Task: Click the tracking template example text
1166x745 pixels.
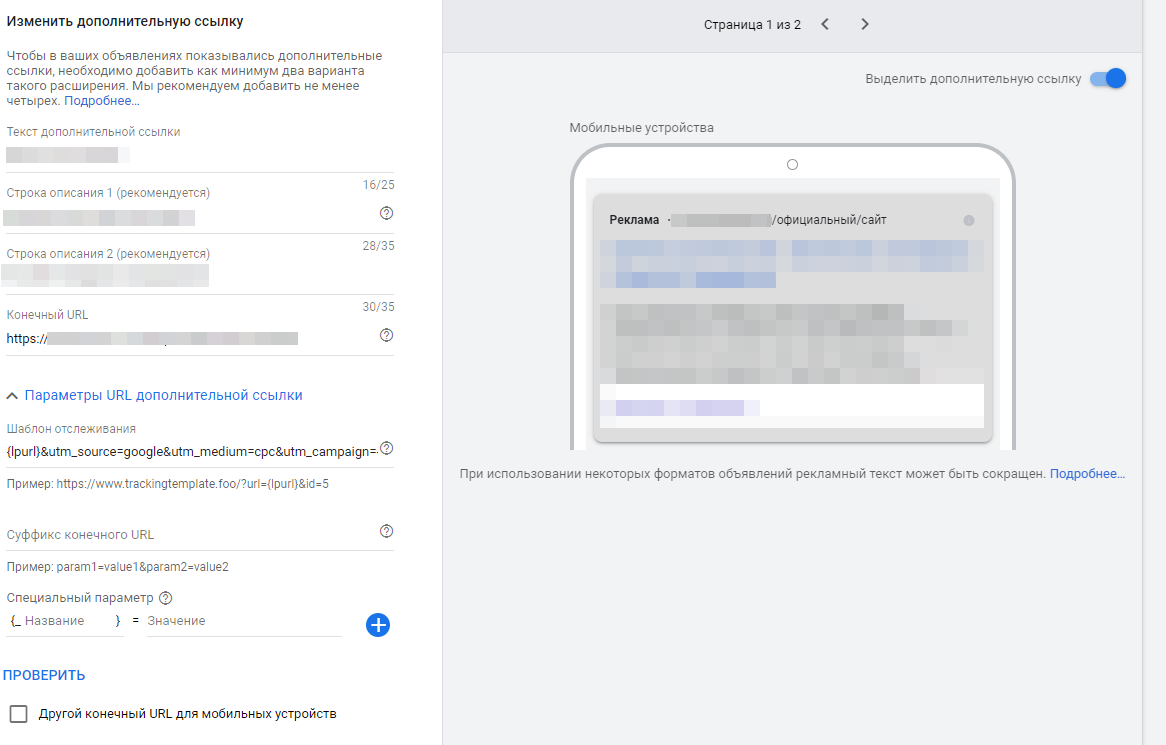Action: tap(167, 484)
